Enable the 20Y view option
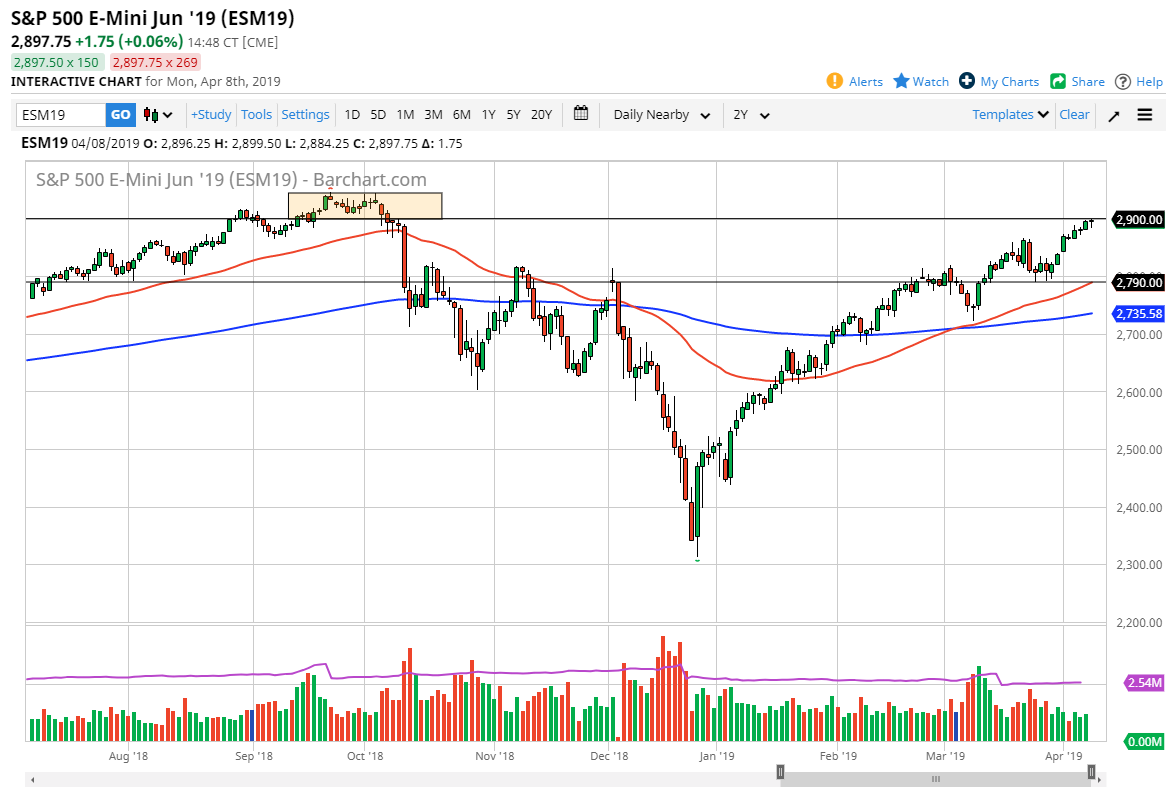The height and width of the screenshot is (787, 1169). coord(540,115)
